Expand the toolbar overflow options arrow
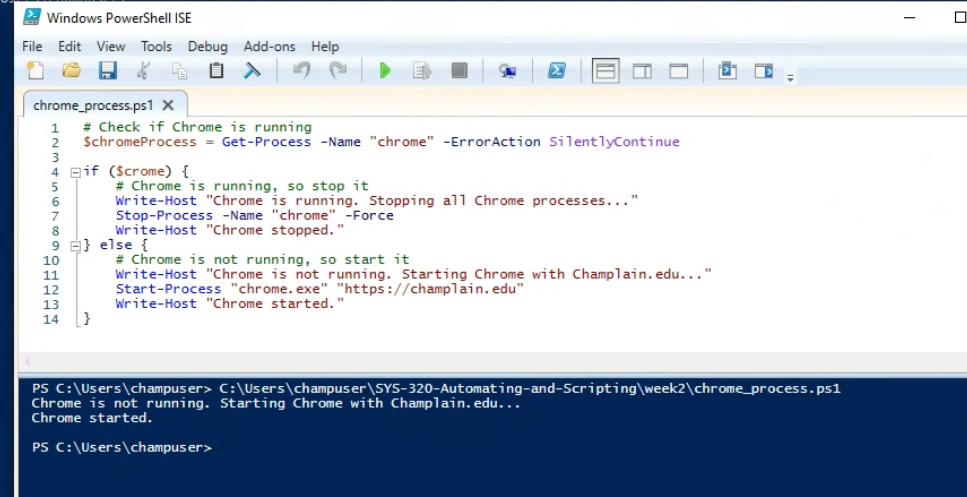The width and height of the screenshot is (967, 497). tap(790, 76)
